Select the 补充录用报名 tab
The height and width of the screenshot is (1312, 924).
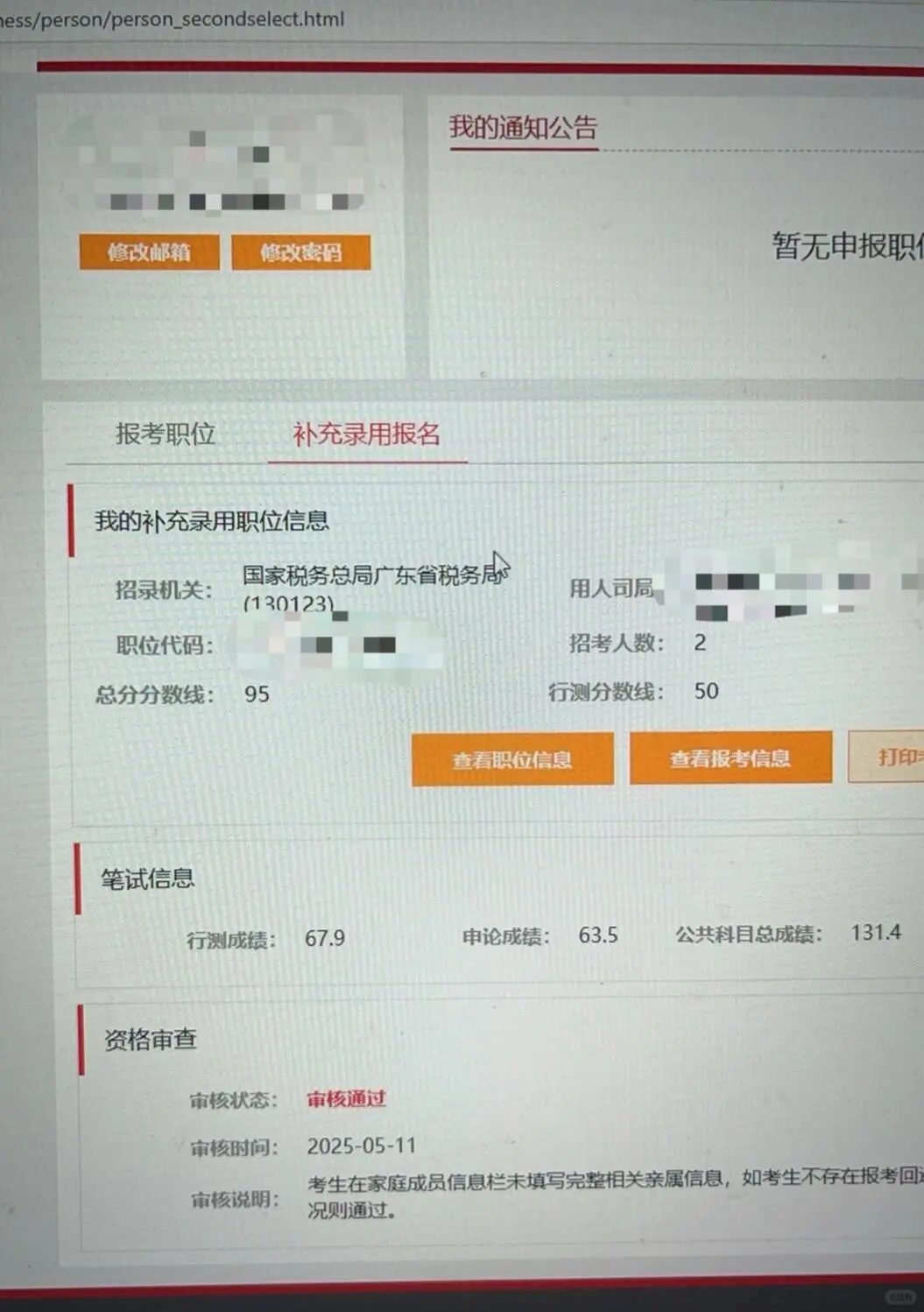pos(366,434)
